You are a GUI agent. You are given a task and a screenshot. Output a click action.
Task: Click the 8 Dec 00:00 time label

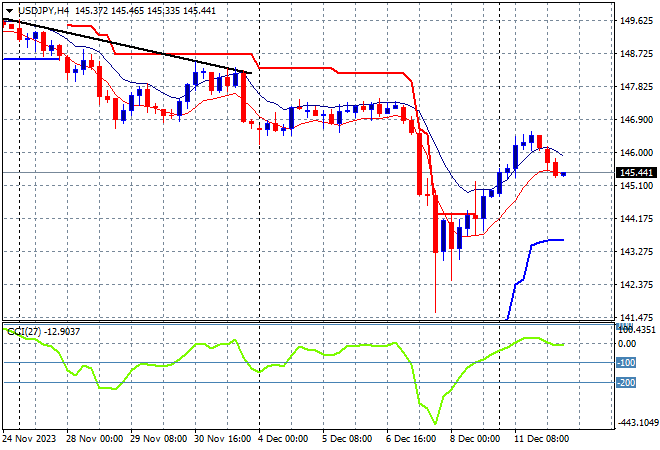coord(475,439)
